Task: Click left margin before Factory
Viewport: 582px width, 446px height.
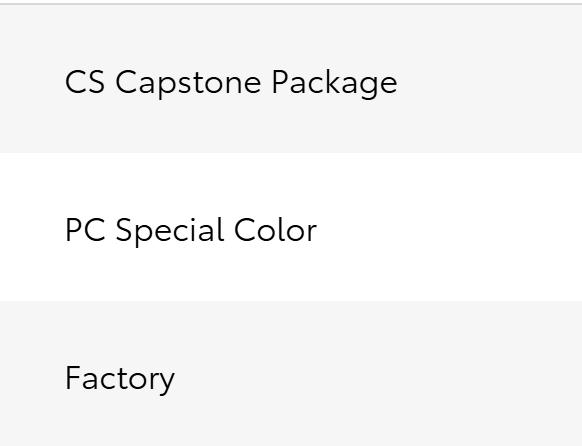Action: pos(32,378)
